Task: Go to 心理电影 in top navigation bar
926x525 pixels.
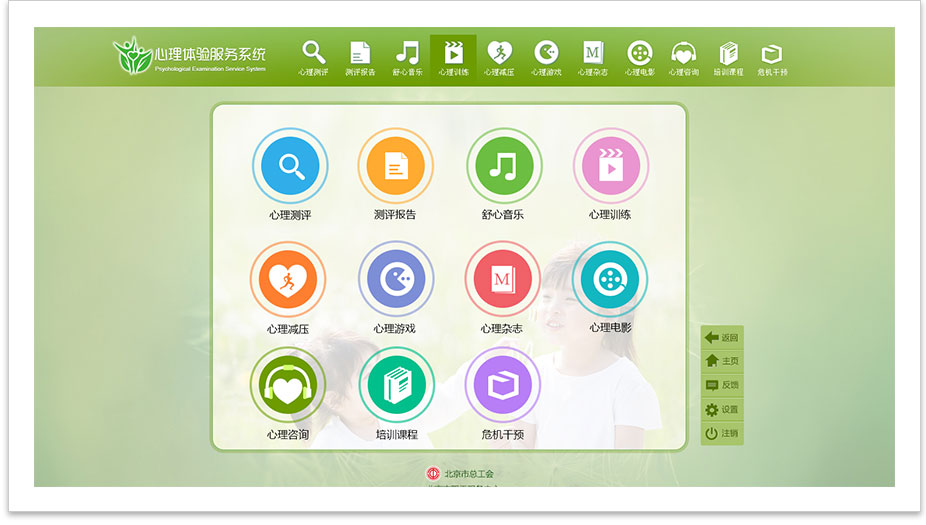Action: click(639, 59)
